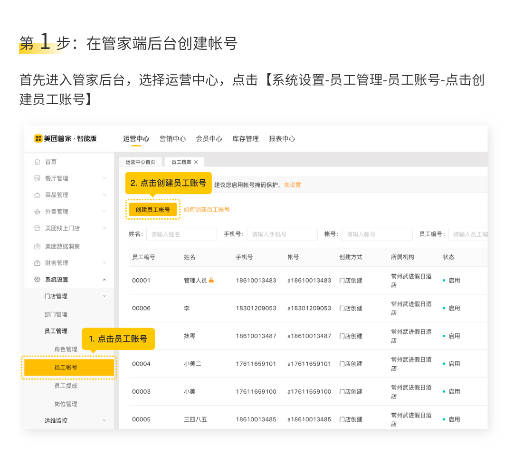
Task: Open the 营销中心 top menu
Action: click(172, 139)
